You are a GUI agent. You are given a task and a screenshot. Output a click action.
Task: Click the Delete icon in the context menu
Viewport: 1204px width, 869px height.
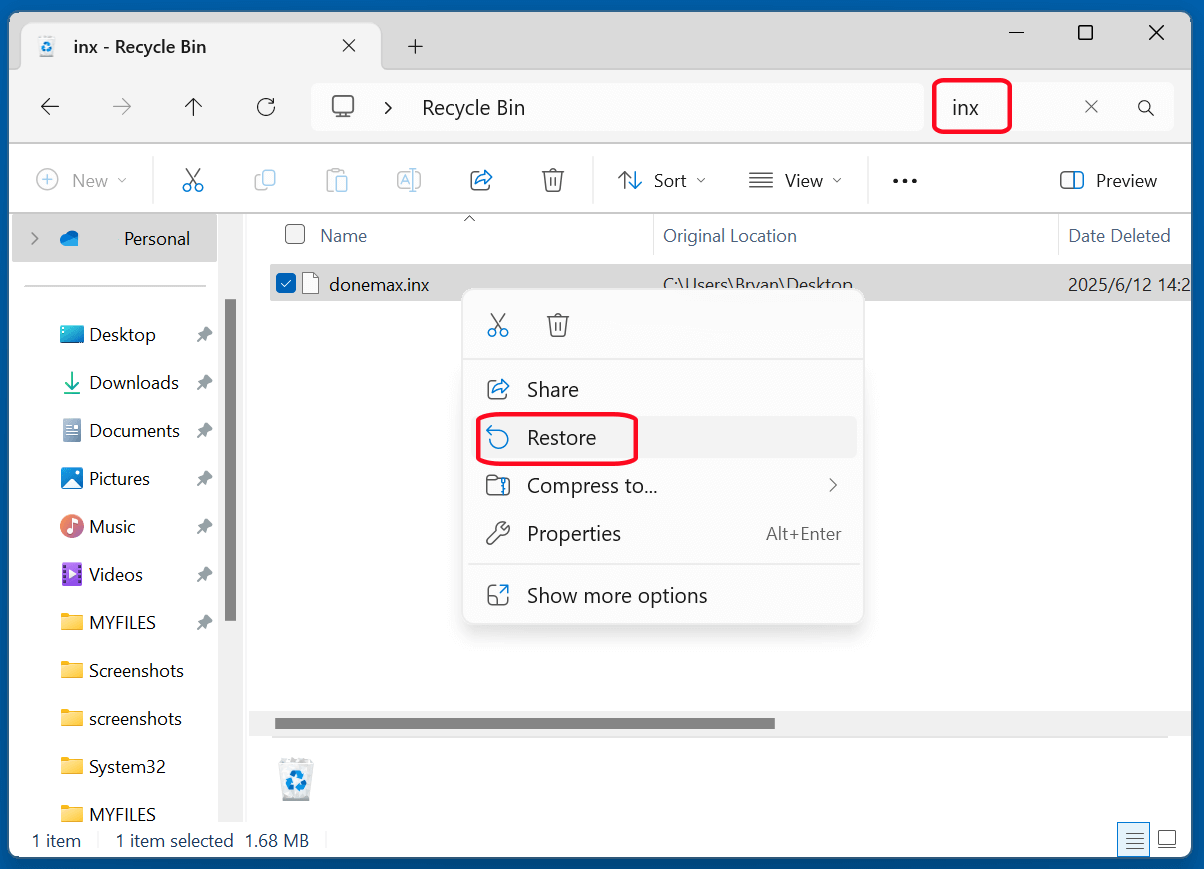click(x=557, y=324)
